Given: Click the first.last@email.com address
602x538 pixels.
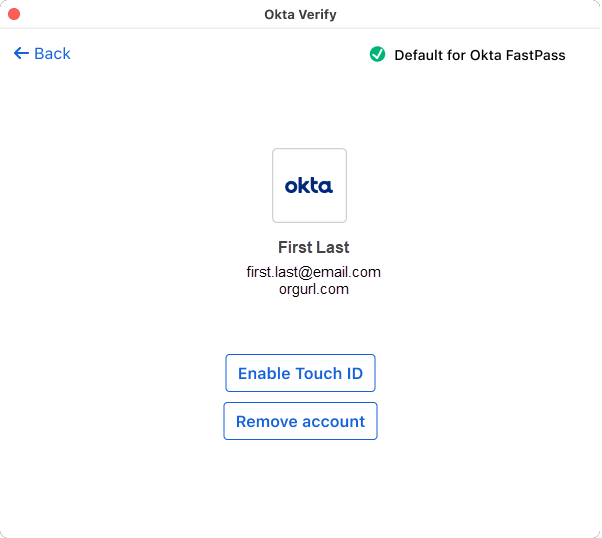Looking at the screenshot, I should (x=313, y=272).
